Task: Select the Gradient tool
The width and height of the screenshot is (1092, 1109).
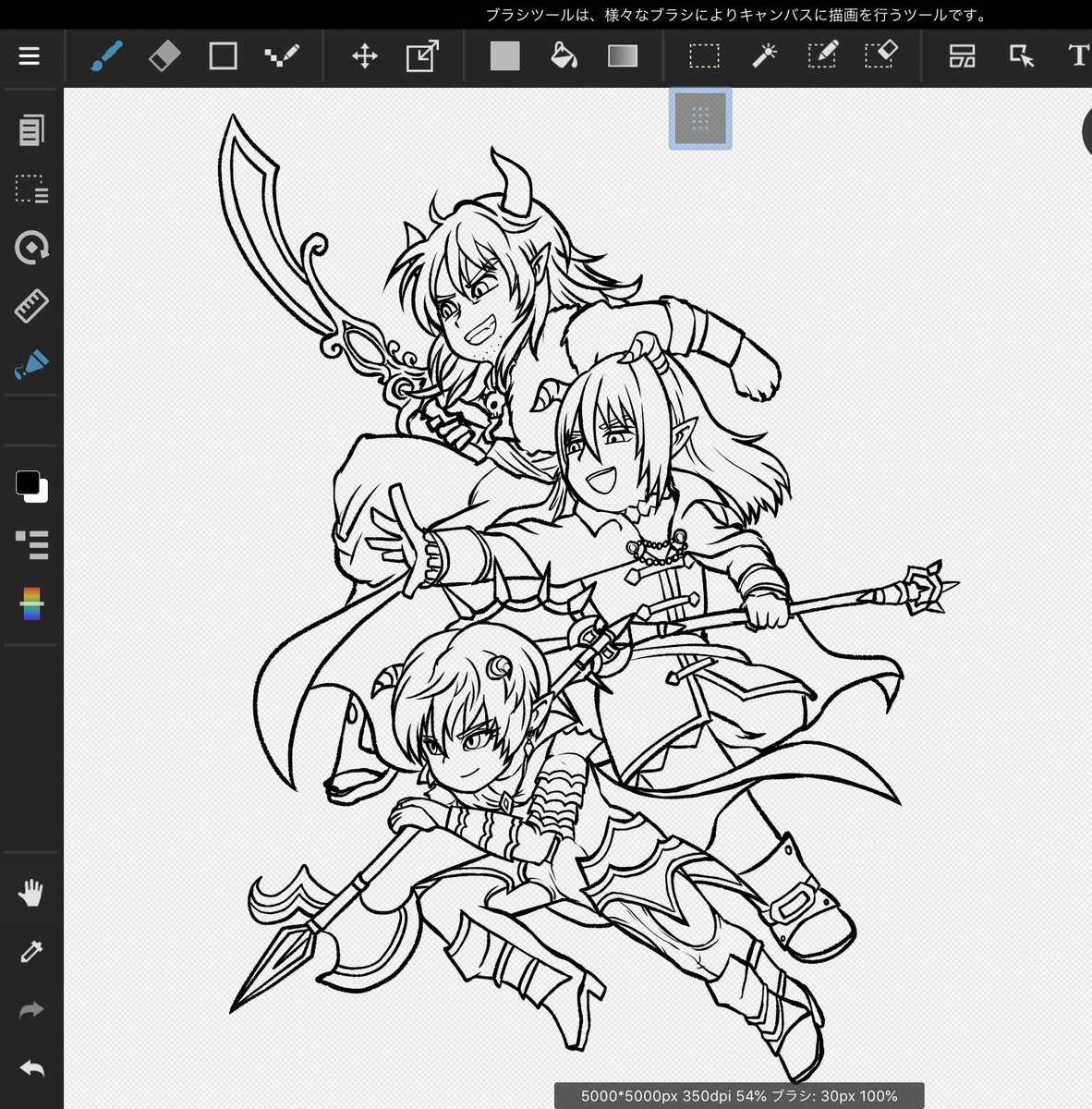Action: 623,56
